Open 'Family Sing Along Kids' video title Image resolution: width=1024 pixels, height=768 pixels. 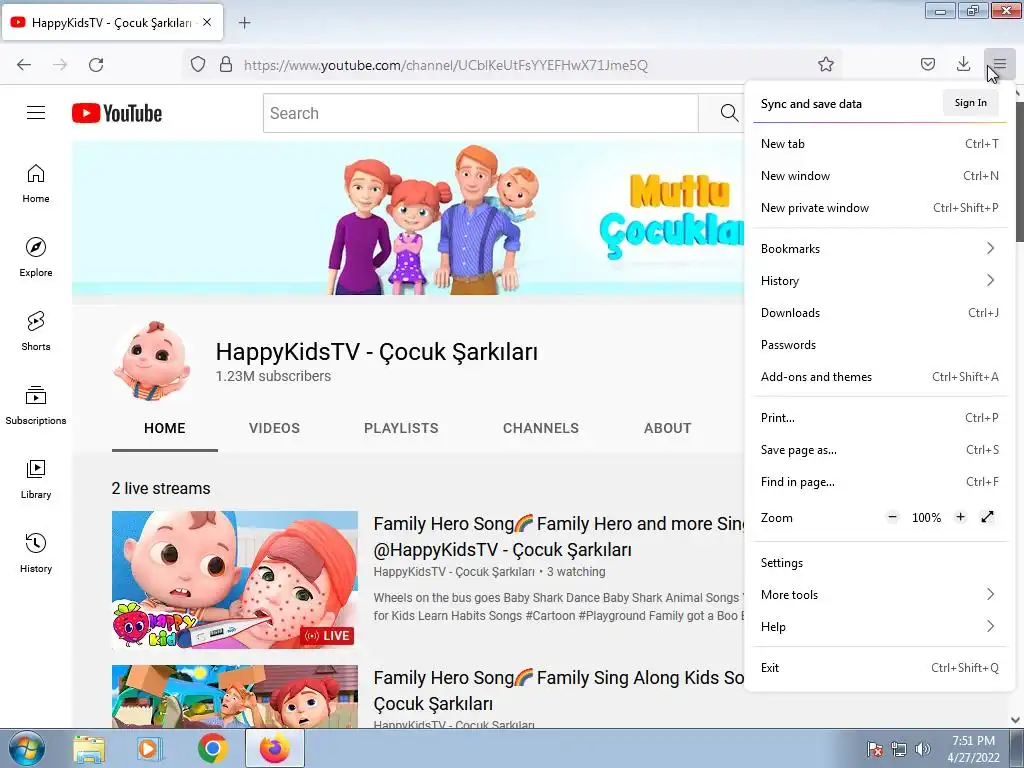(558, 691)
